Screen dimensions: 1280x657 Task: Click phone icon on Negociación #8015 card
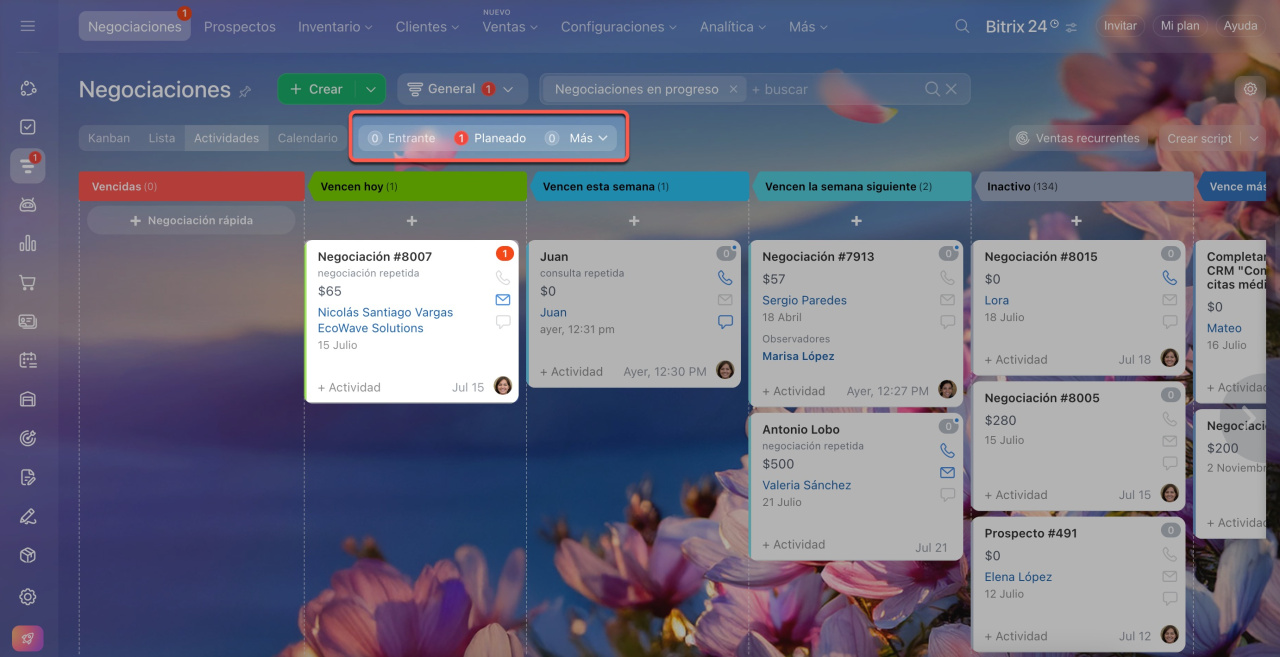pyautogui.click(x=1169, y=278)
